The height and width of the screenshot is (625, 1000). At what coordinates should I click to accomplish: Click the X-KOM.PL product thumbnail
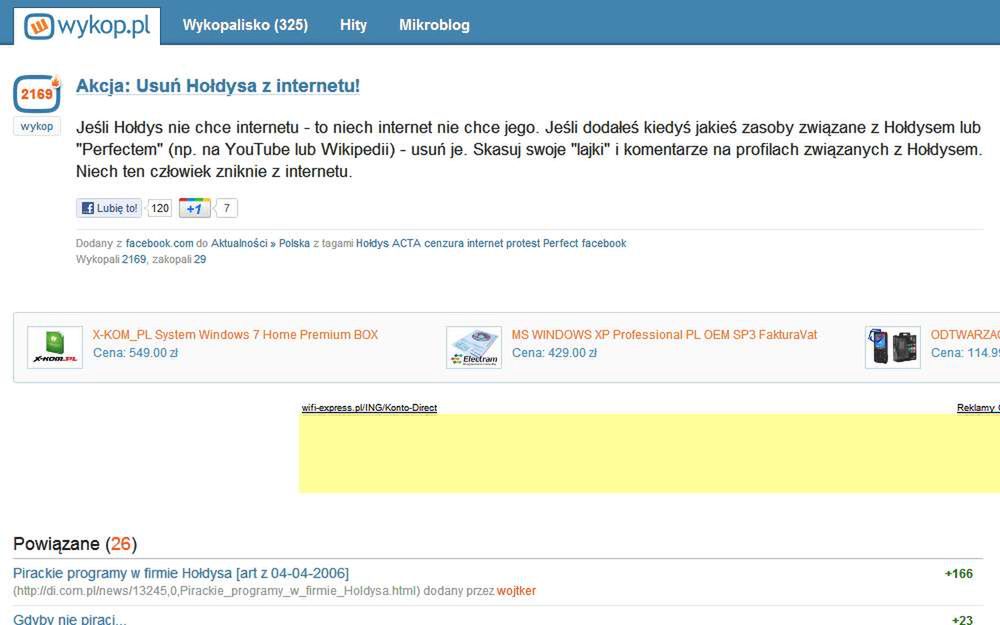pos(55,348)
